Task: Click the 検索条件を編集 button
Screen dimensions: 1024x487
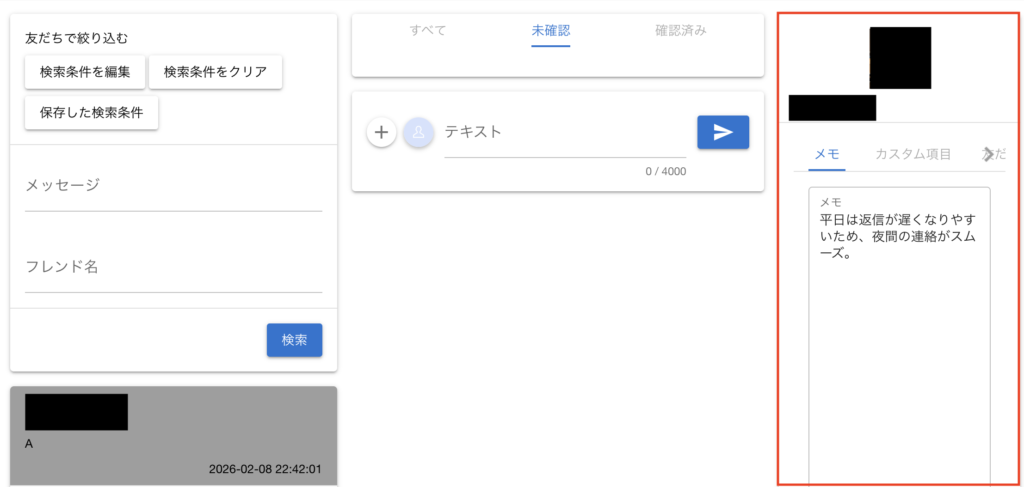Action: (x=85, y=72)
